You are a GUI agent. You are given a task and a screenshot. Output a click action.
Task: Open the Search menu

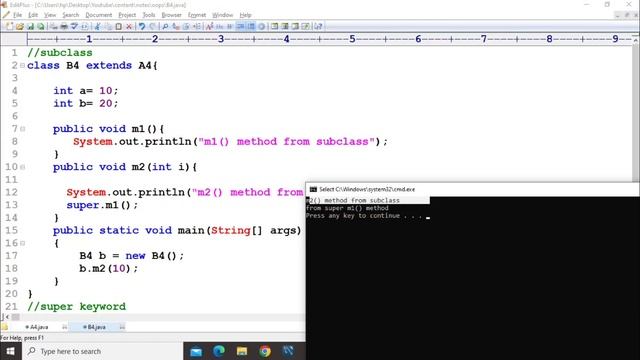(x=71, y=15)
